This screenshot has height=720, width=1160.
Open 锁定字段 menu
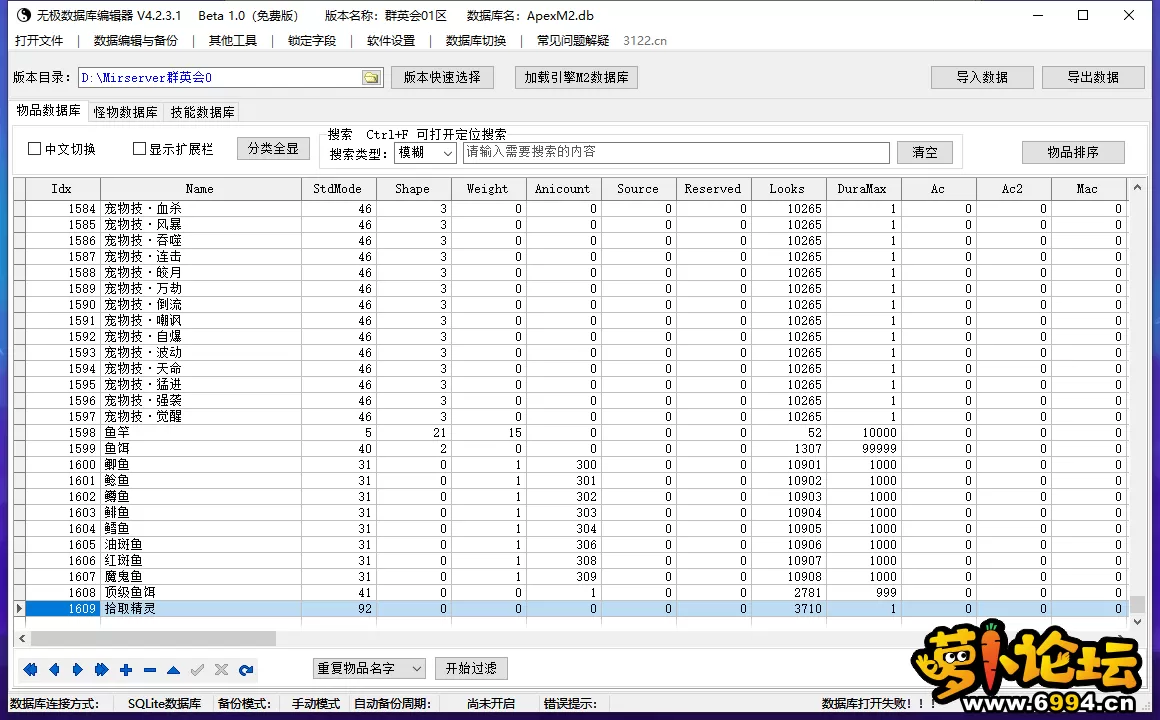click(311, 41)
